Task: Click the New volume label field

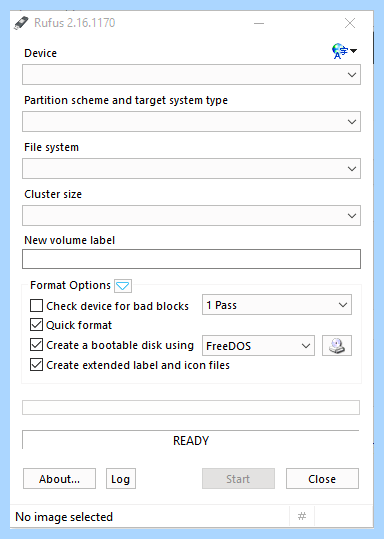Action: tap(191, 259)
